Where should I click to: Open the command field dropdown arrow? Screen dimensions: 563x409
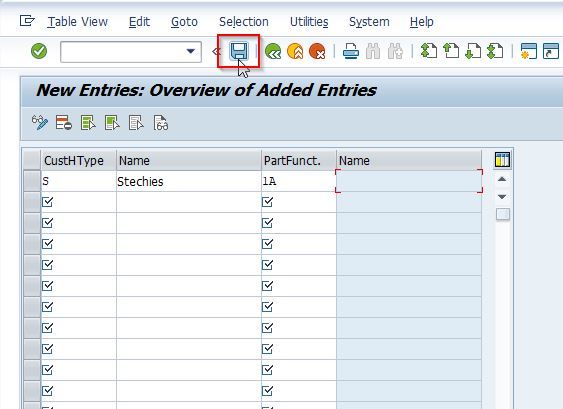191,51
